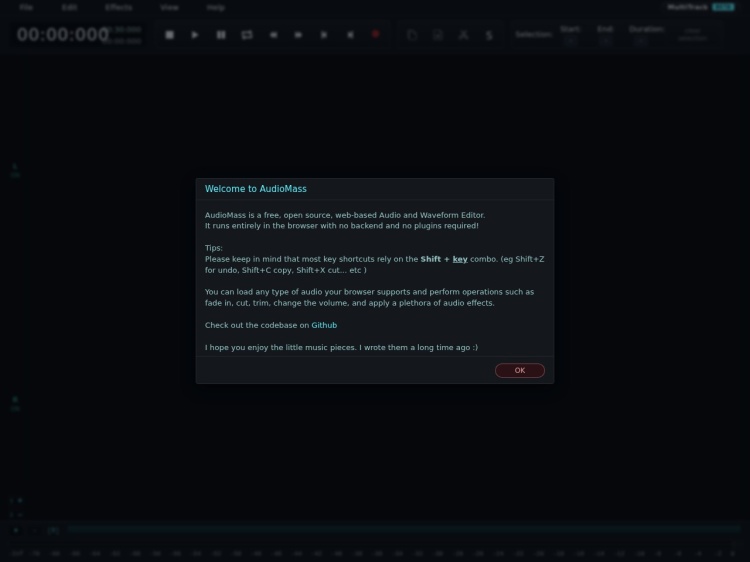Click the reset selection button
750x562 pixels.
[693, 34]
